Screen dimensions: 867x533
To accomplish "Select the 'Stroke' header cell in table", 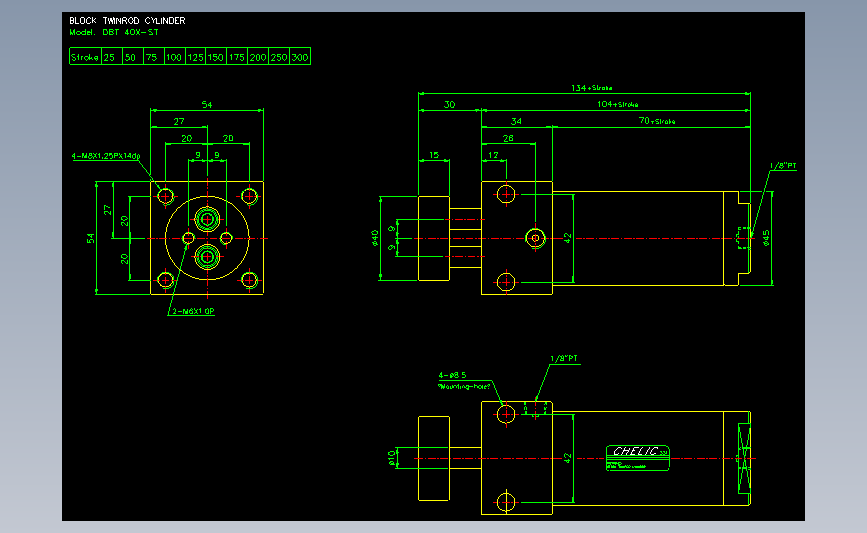I will pyautogui.click(x=85, y=56).
